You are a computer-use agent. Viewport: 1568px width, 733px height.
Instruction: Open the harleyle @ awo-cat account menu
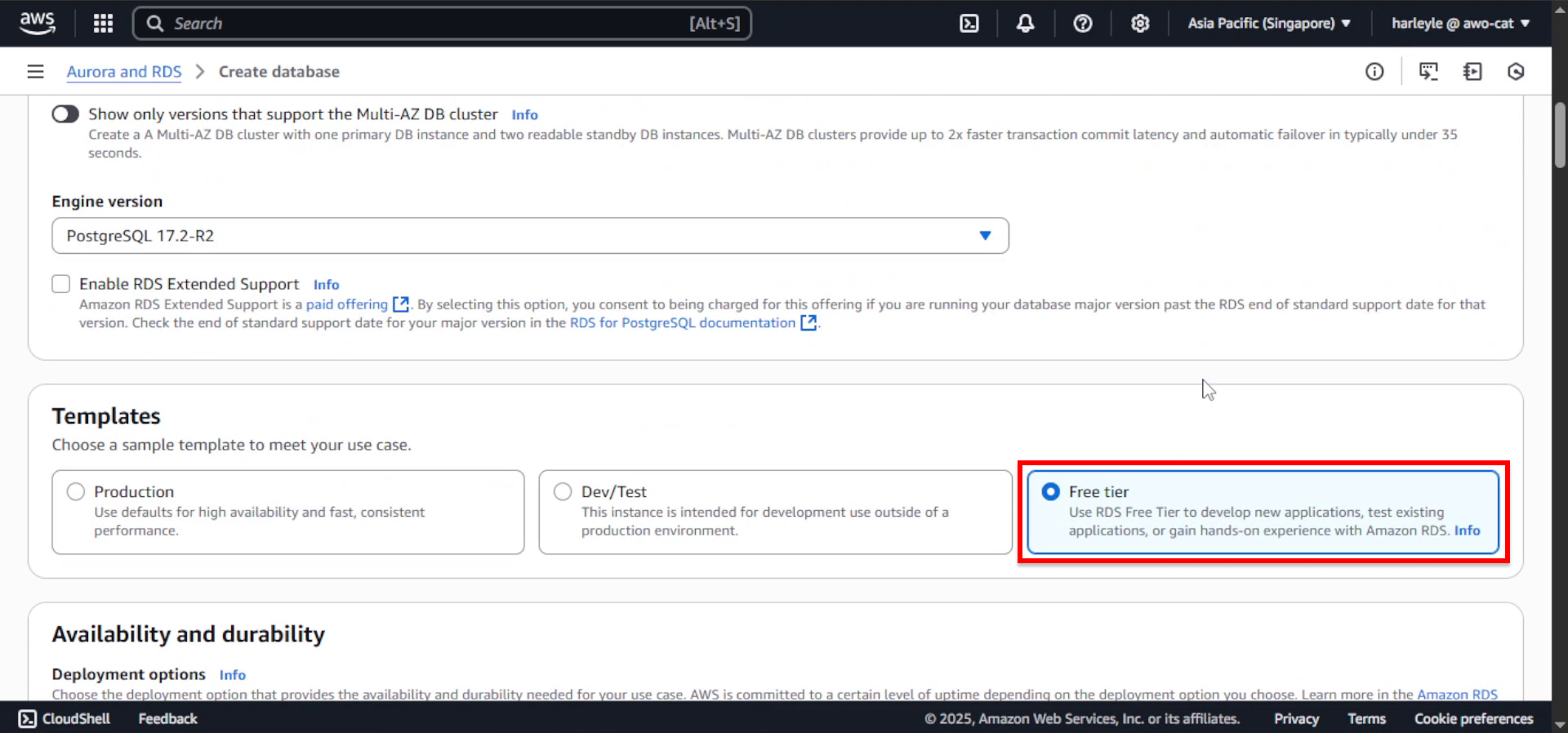1460,23
